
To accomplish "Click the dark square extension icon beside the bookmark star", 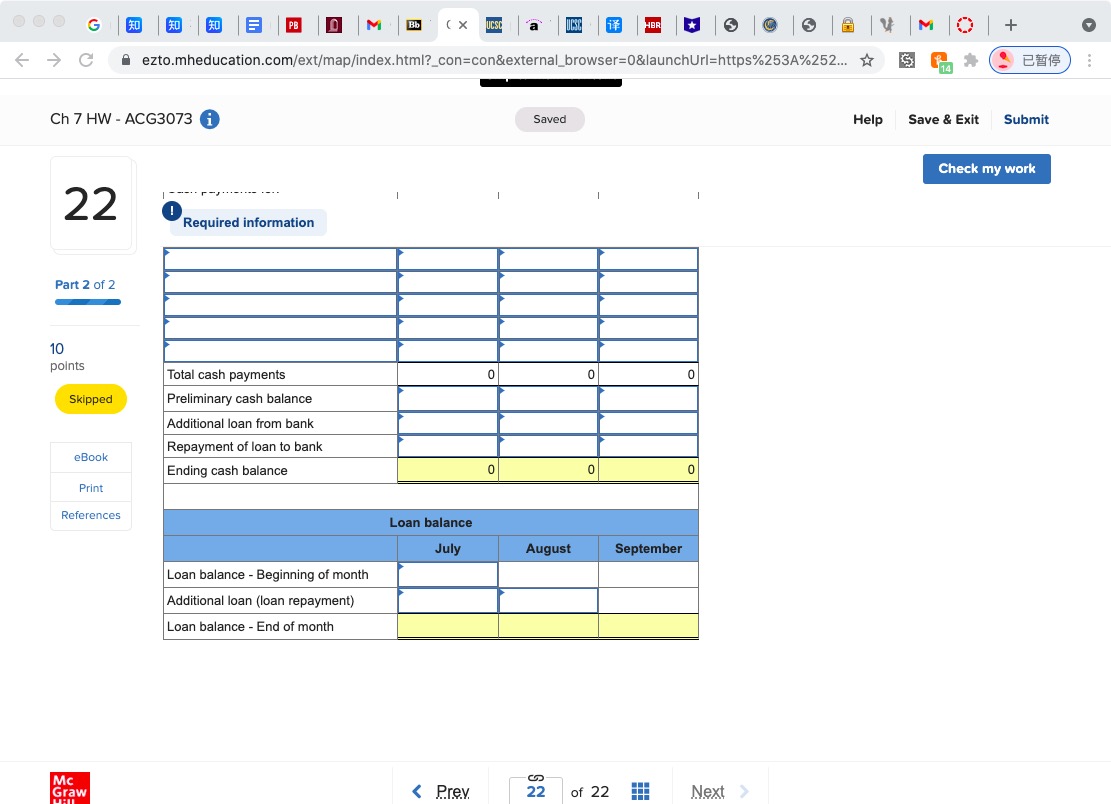I will (x=907, y=60).
